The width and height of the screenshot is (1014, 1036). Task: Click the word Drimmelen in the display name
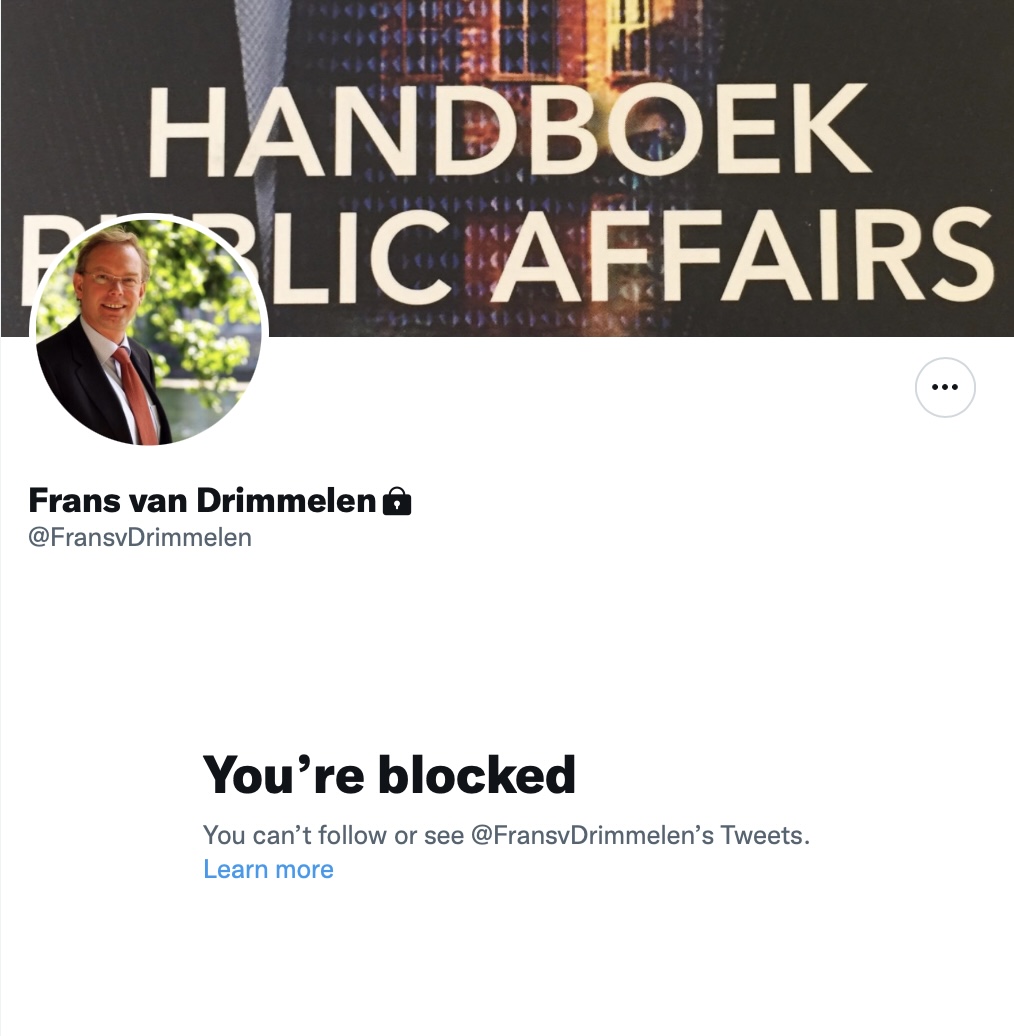click(286, 500)
